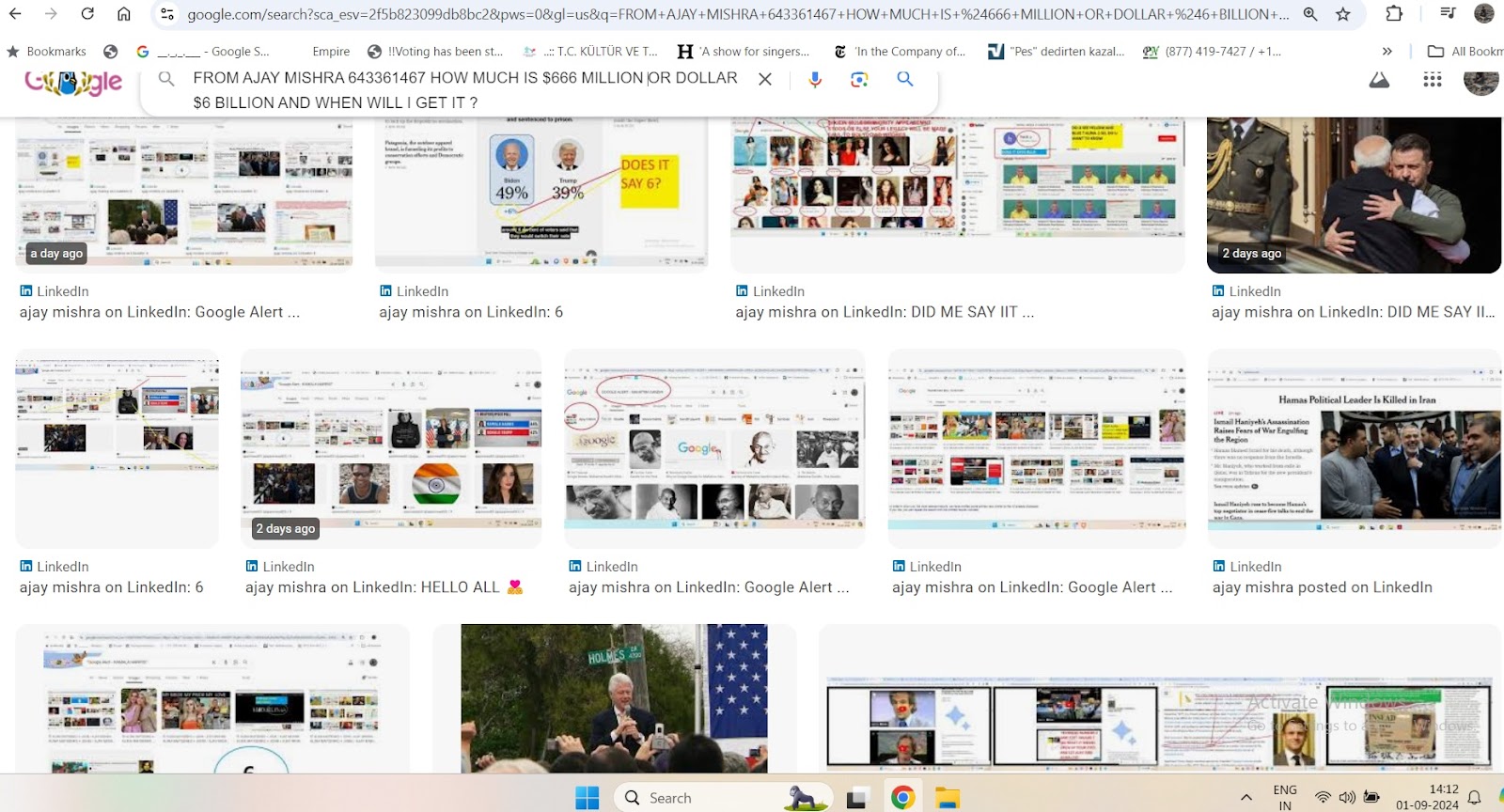Expand hidden bookmarks with double chevron
The width and height of the screenshot is (1504, 812).
pos(1386,52)
